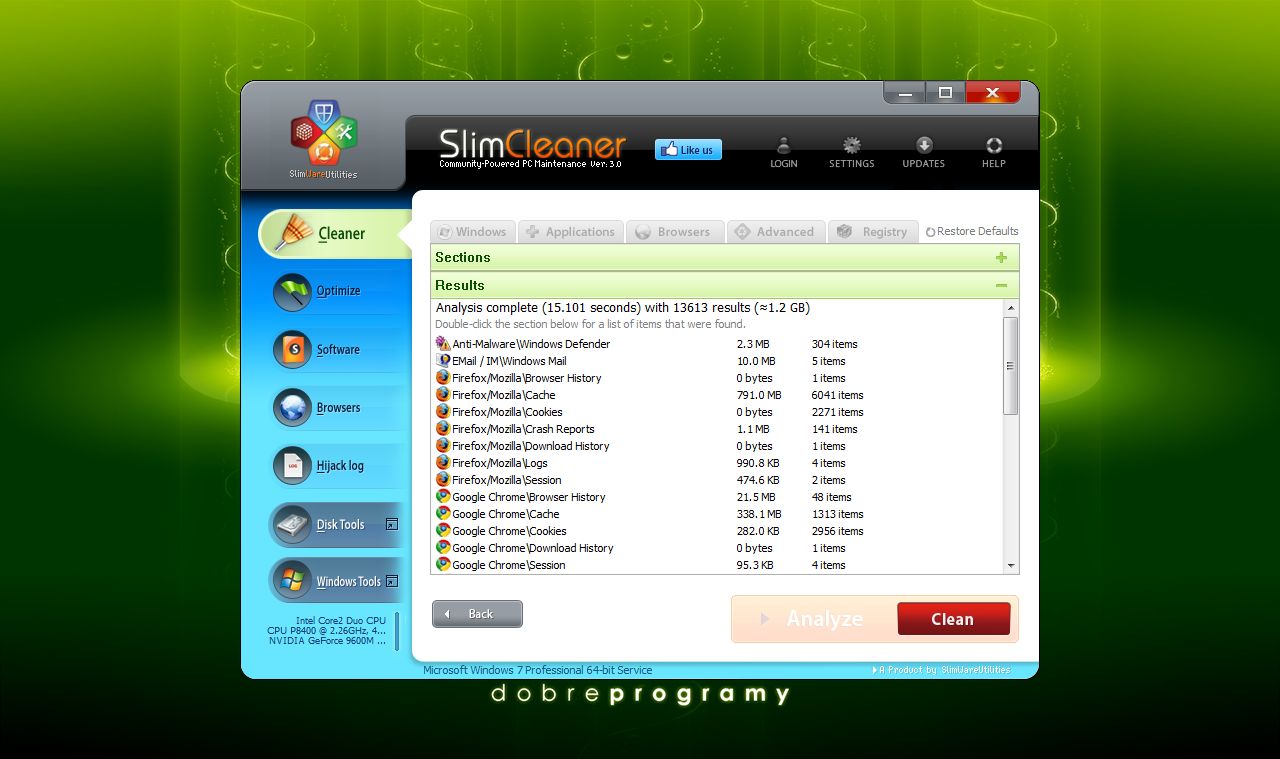The height and width of the screenshot is (759, 1280).
Task: Click the 21.5 MB size value
Action: (x=756, y=497)
